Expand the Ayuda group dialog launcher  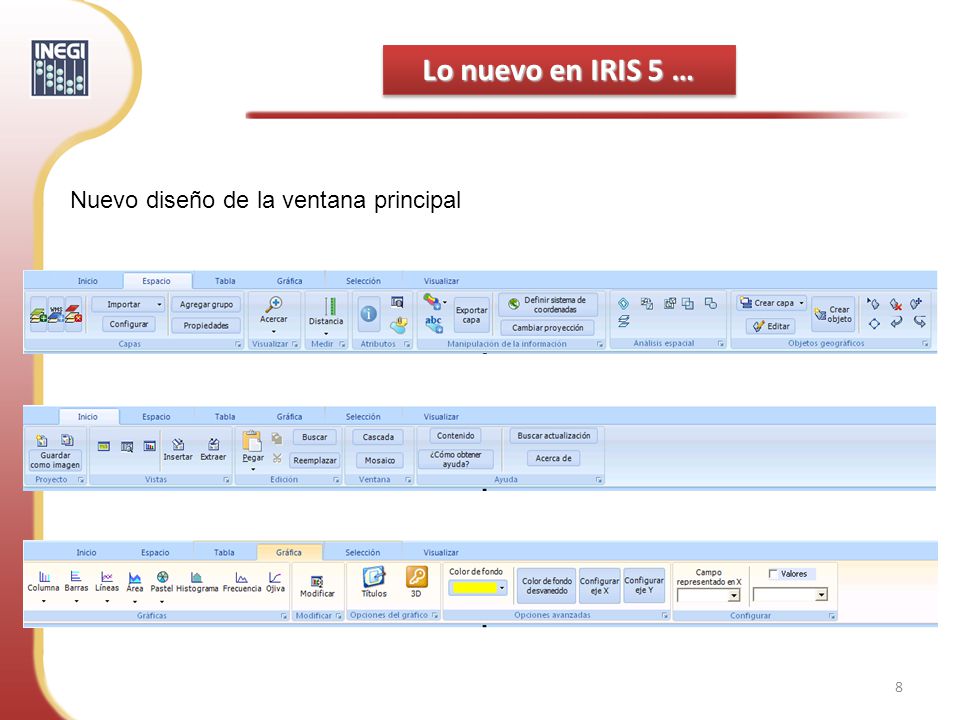coord(599,480)
